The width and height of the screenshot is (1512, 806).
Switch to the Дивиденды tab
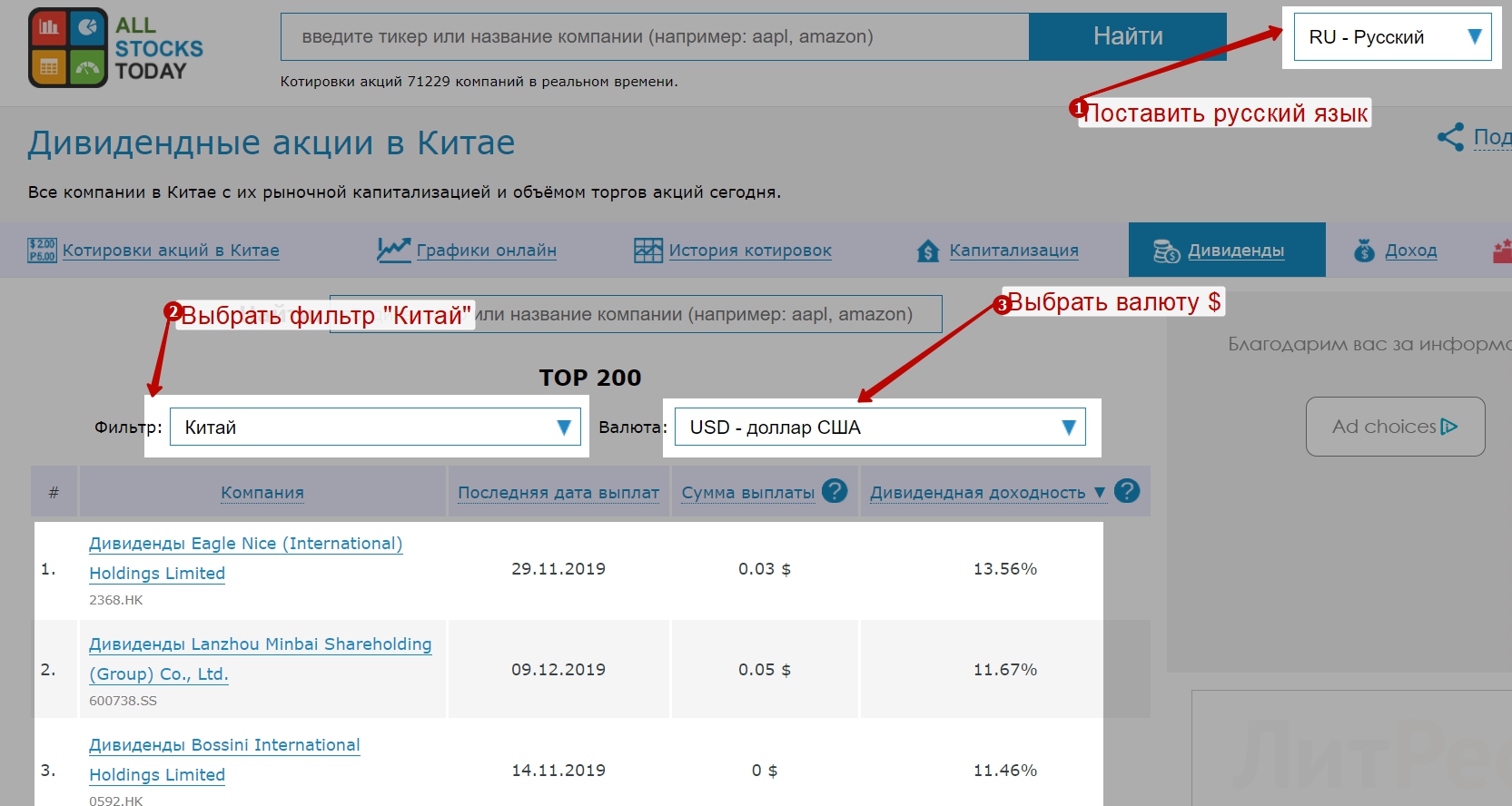point(1227,251)
